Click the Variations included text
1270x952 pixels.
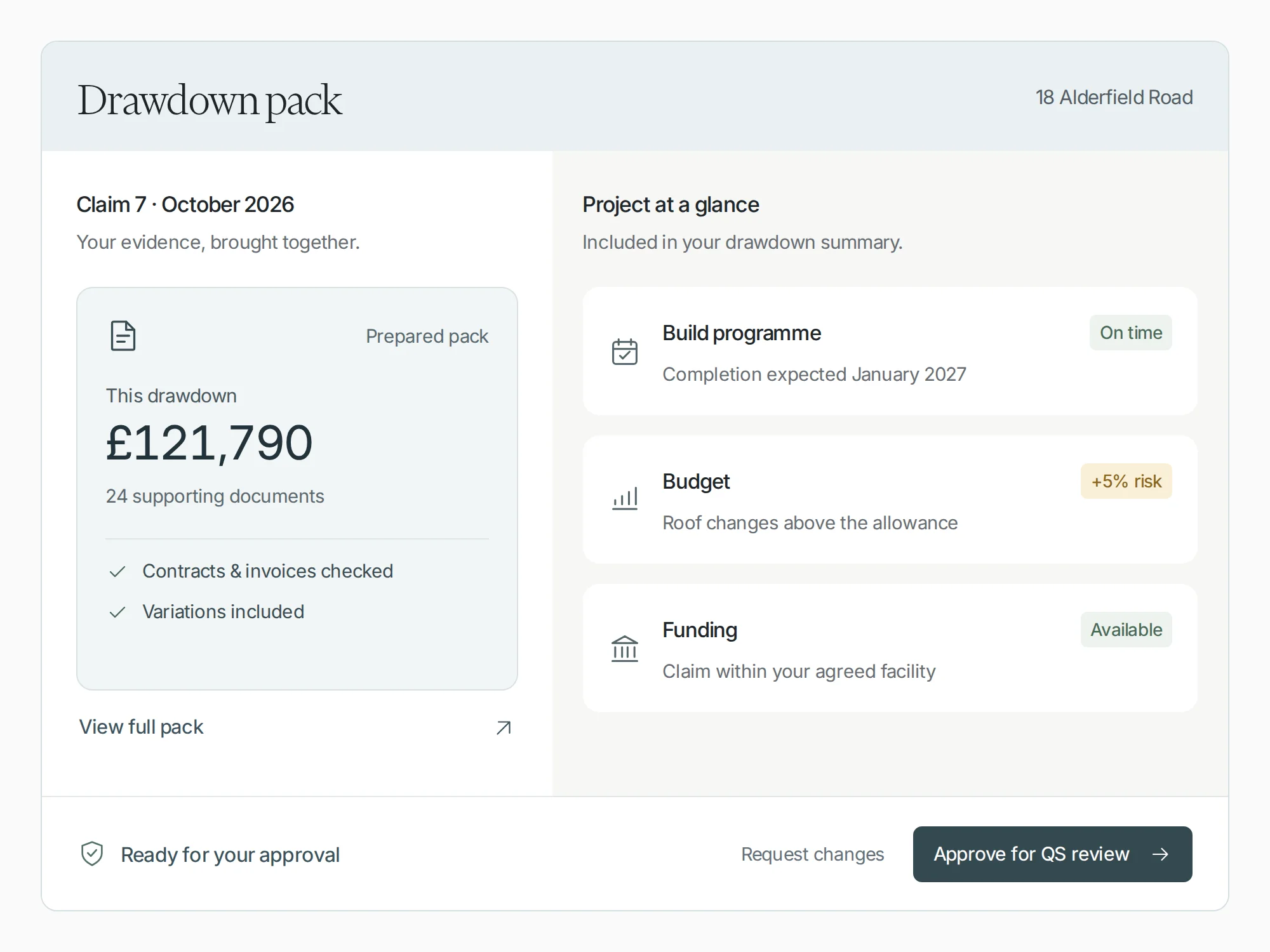pyautogui.click(x=223, y=612)
